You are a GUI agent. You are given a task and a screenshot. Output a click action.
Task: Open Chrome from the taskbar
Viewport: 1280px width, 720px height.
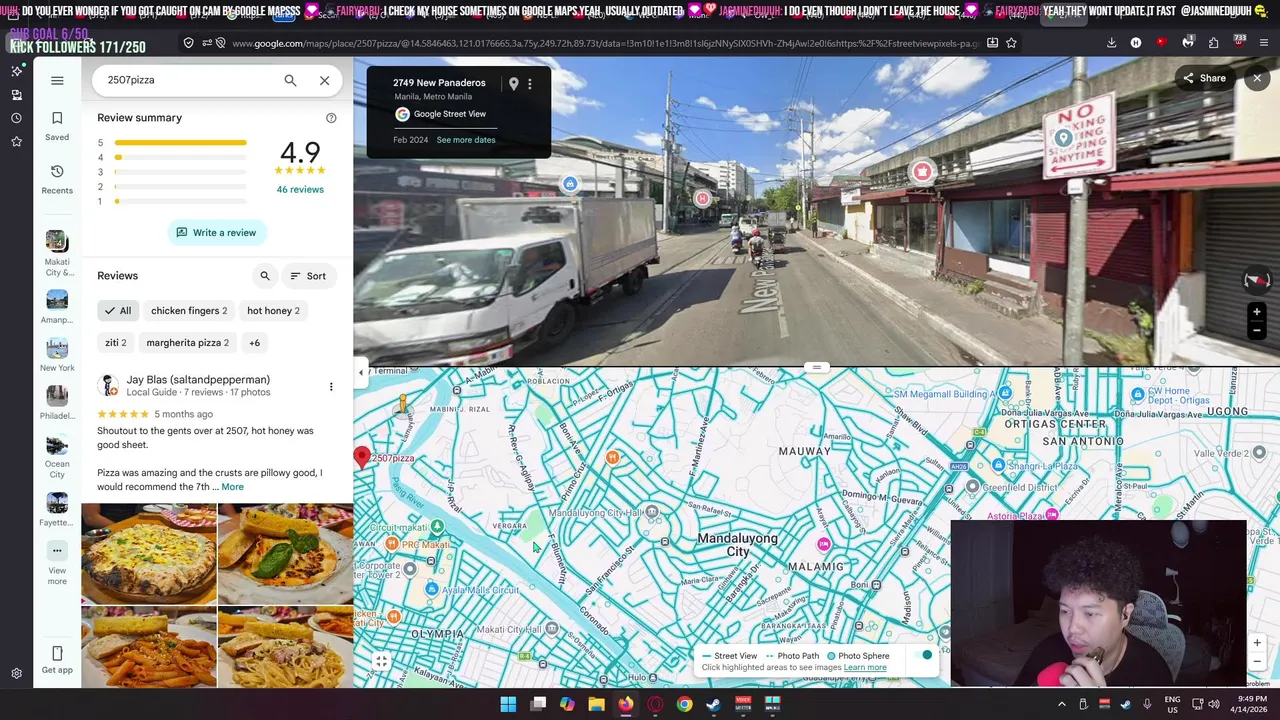[x=684, y=704]
